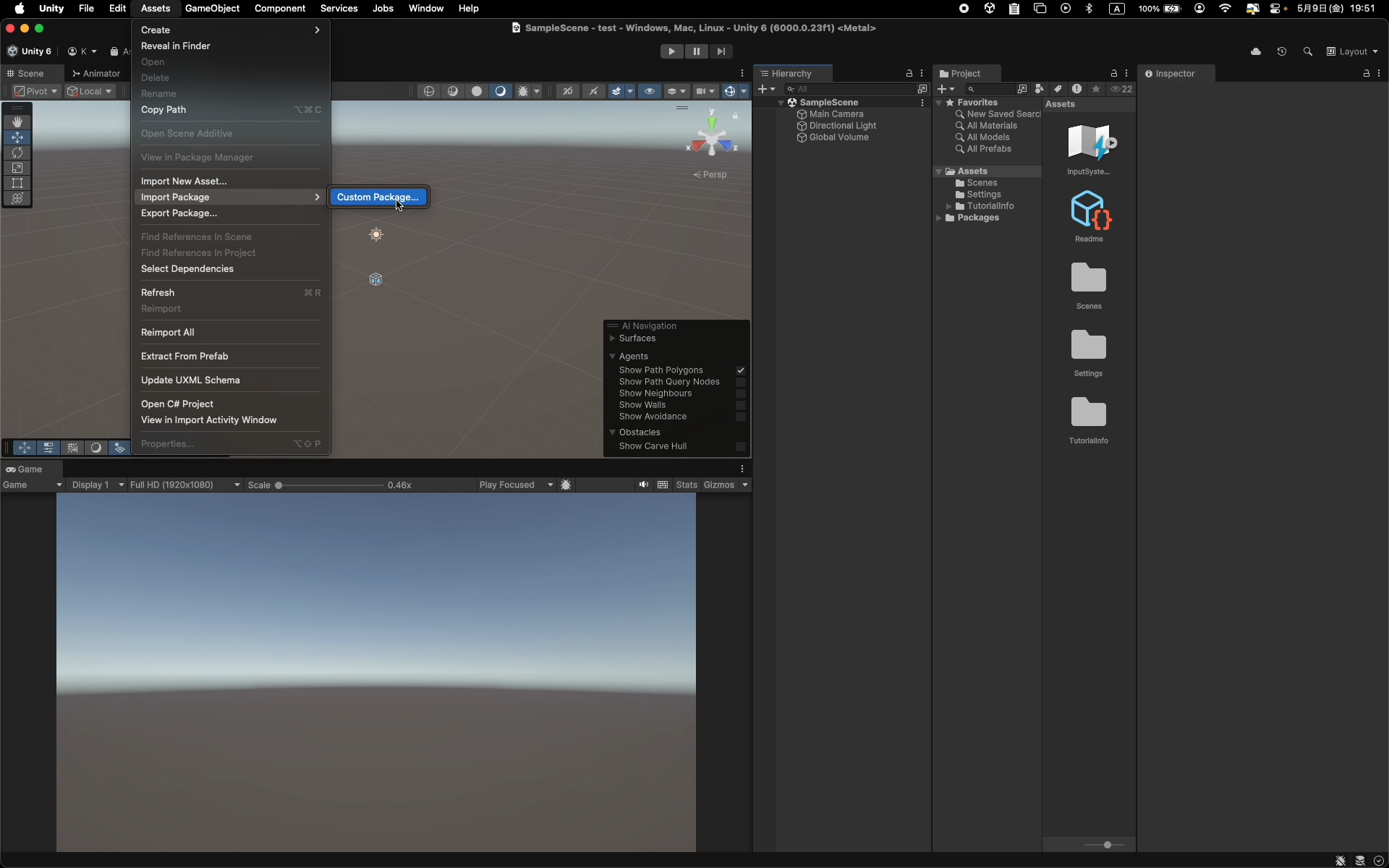The height and width of the screenshot is (868, 1389).
Task: Click Search by Import Log Type icon
Action: click(1077, 89)
